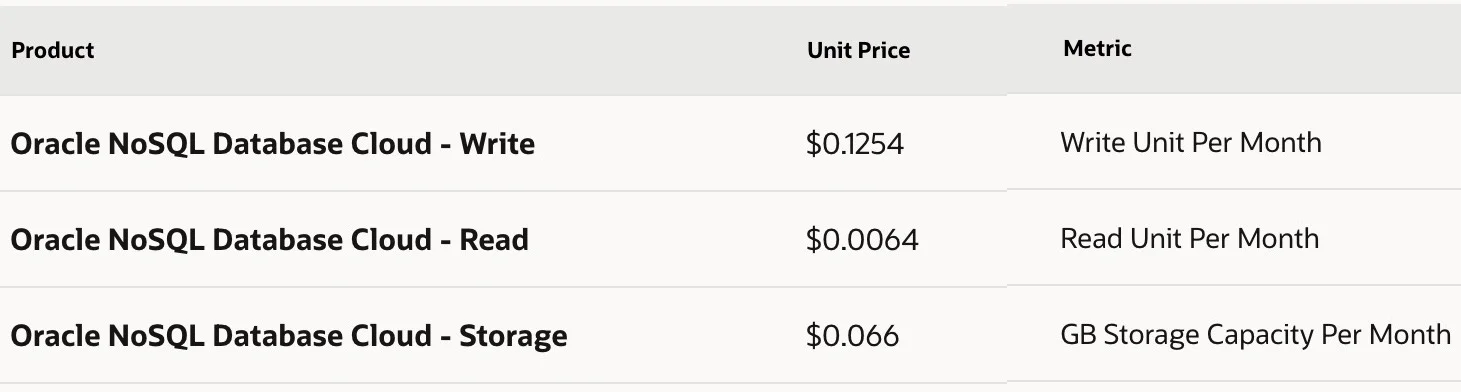
Task: Click the Metric column header
Action: tap(1097, 48)
